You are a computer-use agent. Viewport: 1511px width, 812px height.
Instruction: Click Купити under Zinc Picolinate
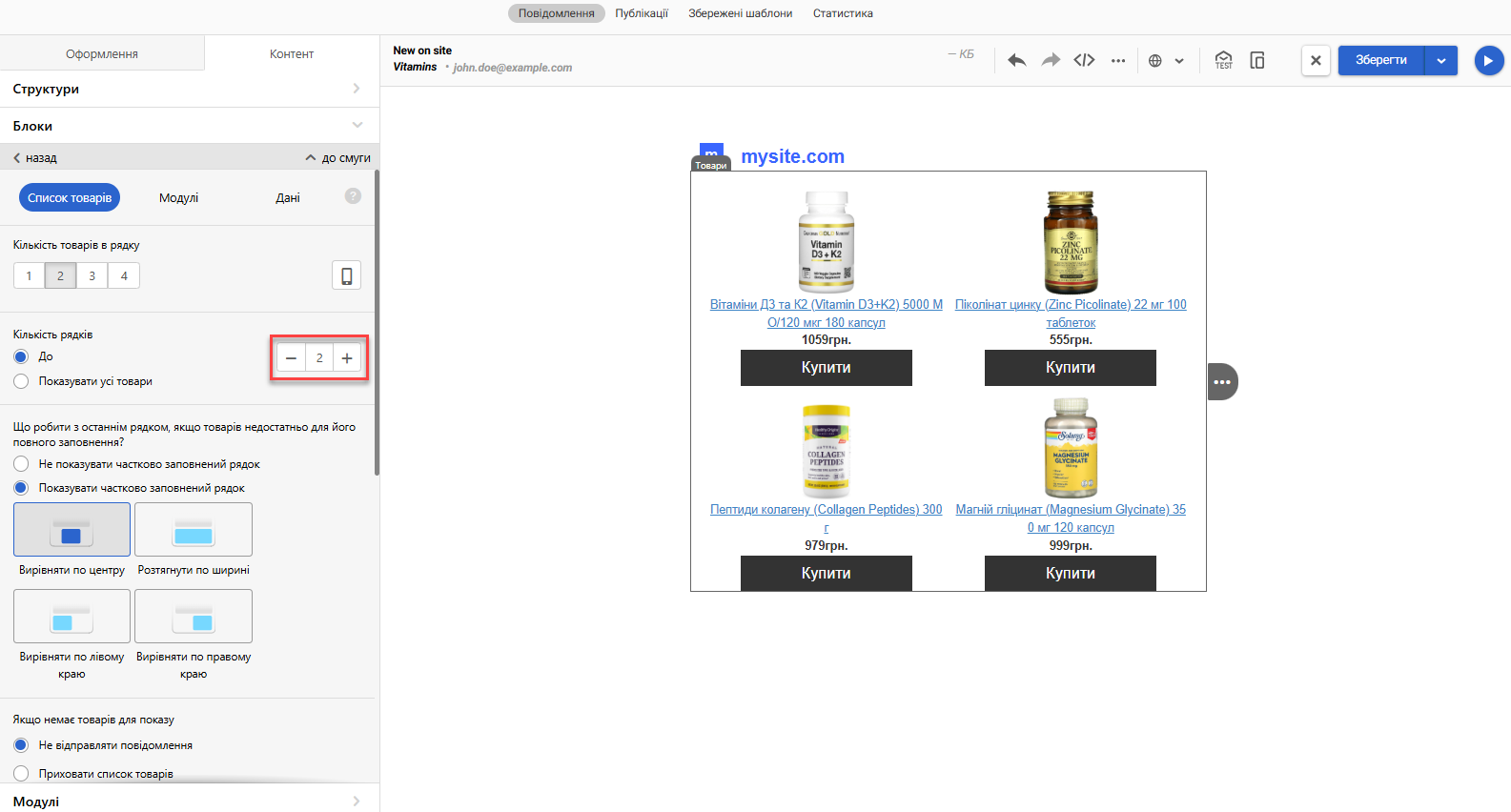click(x=1071, y=368)
